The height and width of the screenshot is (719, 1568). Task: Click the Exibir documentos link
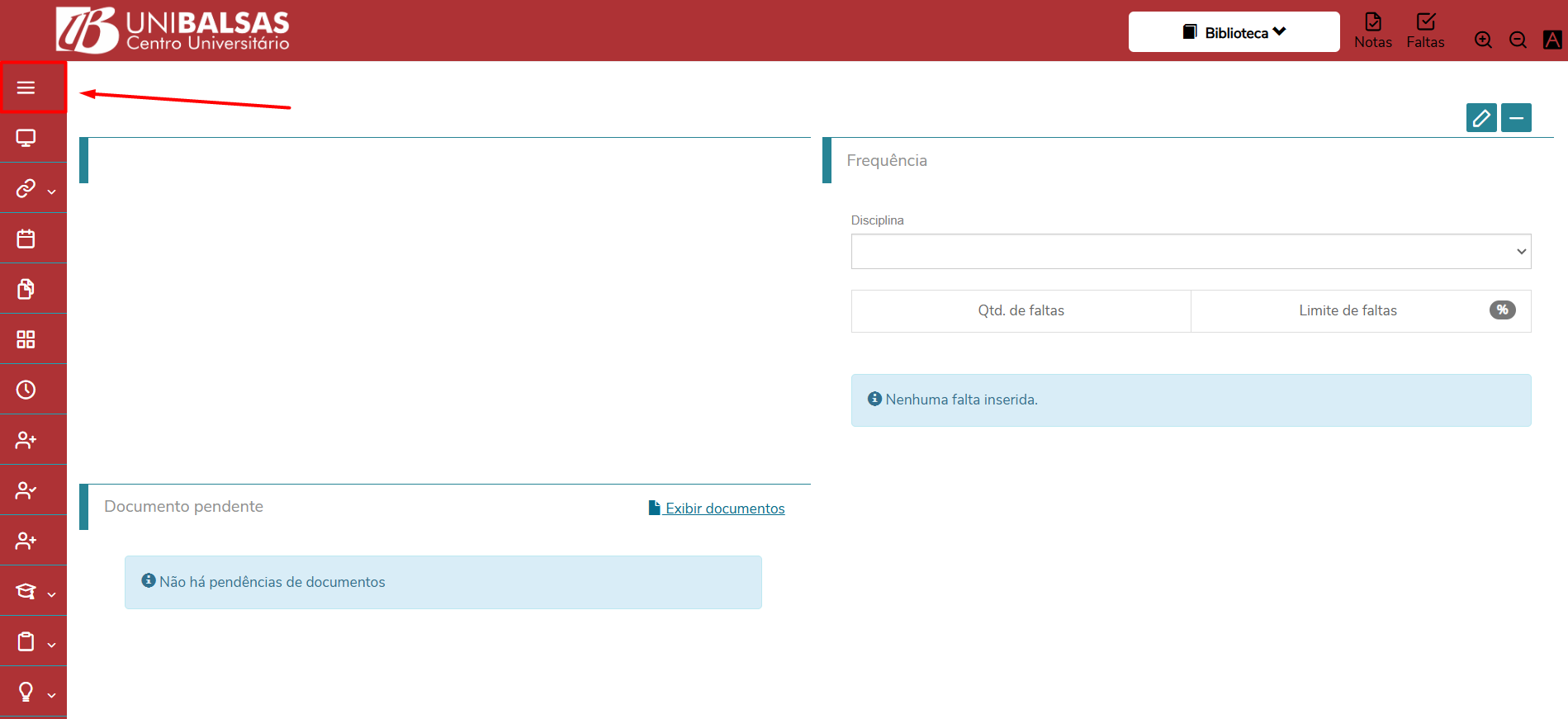click(717, 509)
